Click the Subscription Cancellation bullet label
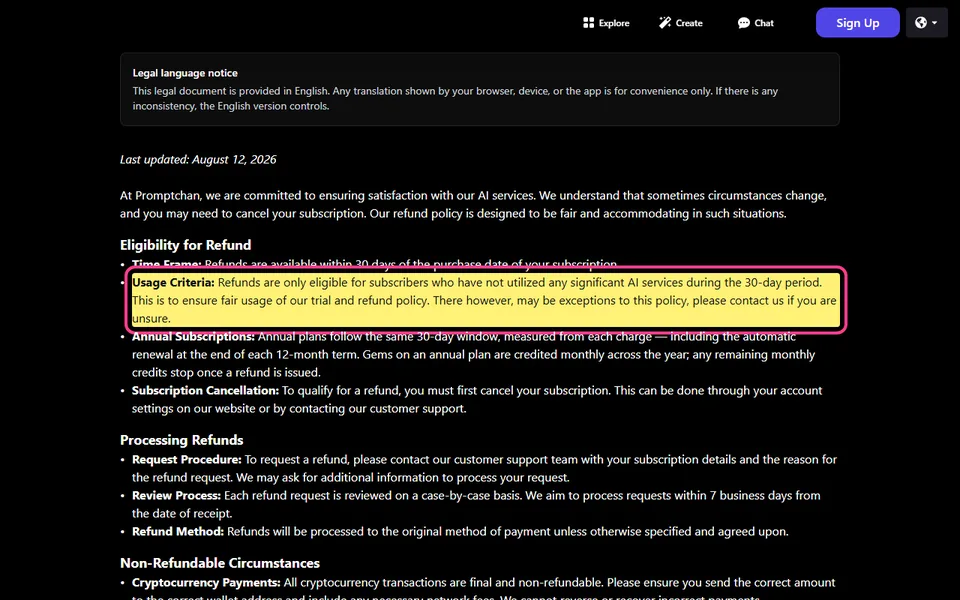This screenshot has height=600, width=960. [205, 391]
